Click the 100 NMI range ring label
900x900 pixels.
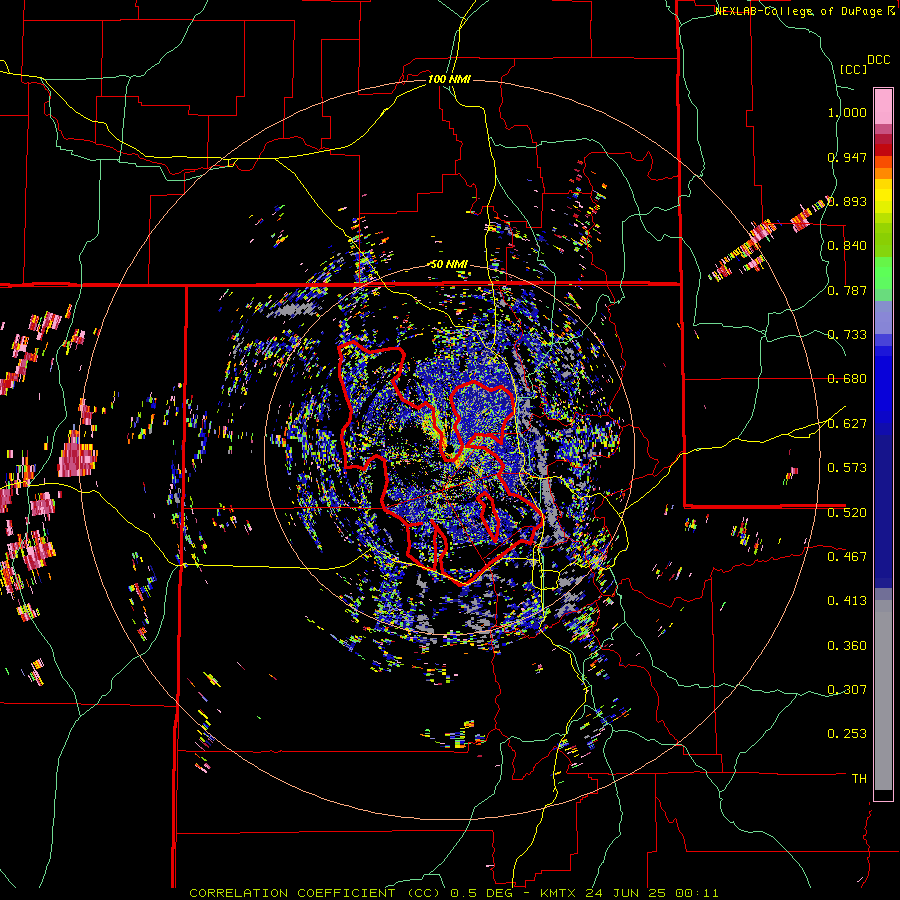449,79
